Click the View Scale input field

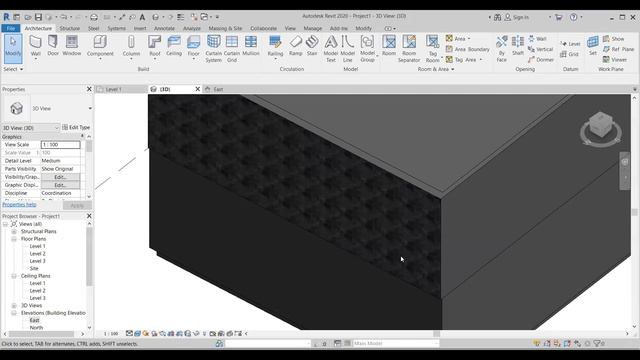[x=60, y=144]
